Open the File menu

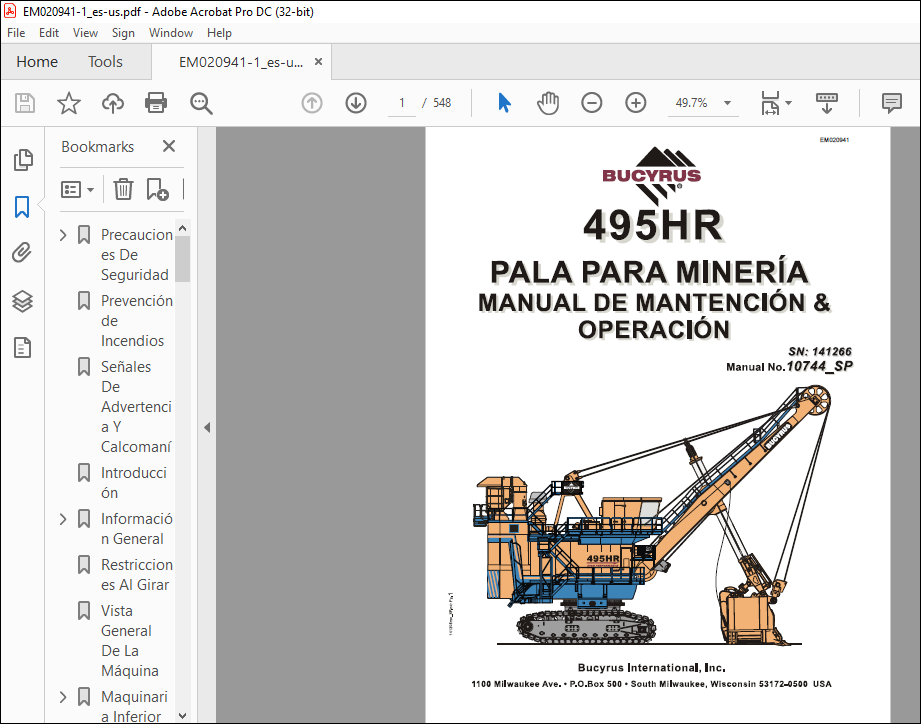tap(16, 33)
